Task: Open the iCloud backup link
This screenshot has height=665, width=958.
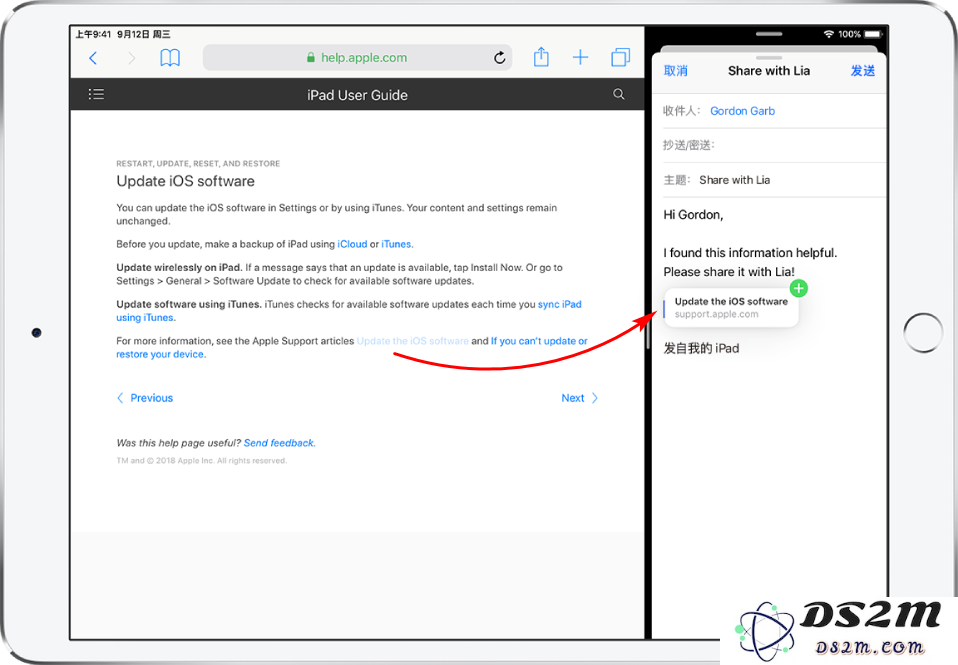Action: click(x=352, y=244)
